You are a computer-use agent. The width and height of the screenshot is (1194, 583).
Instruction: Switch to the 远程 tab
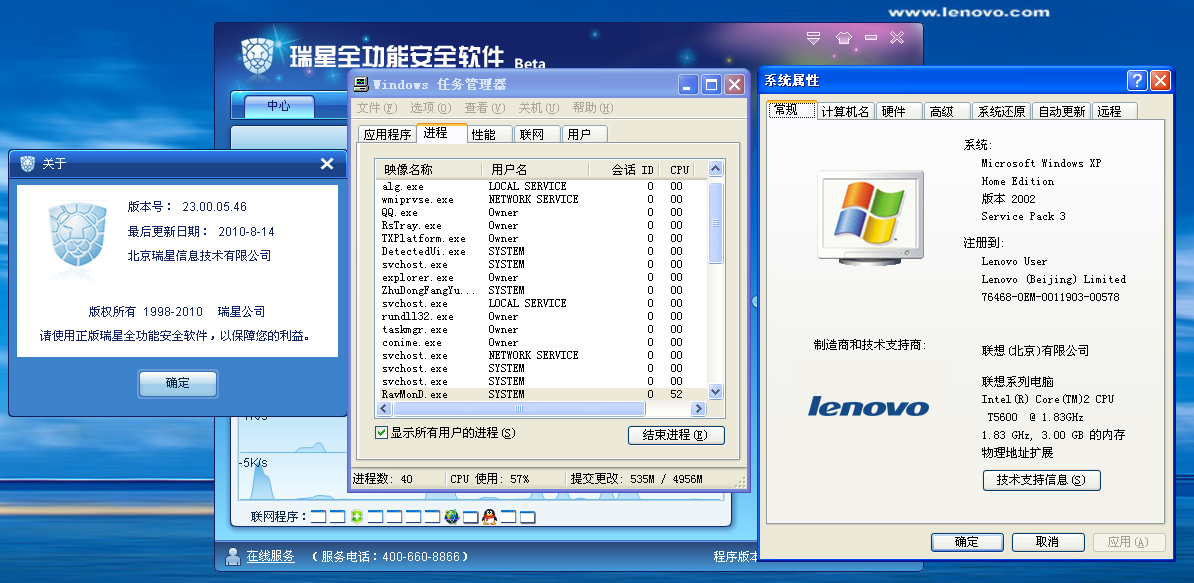1114,112
